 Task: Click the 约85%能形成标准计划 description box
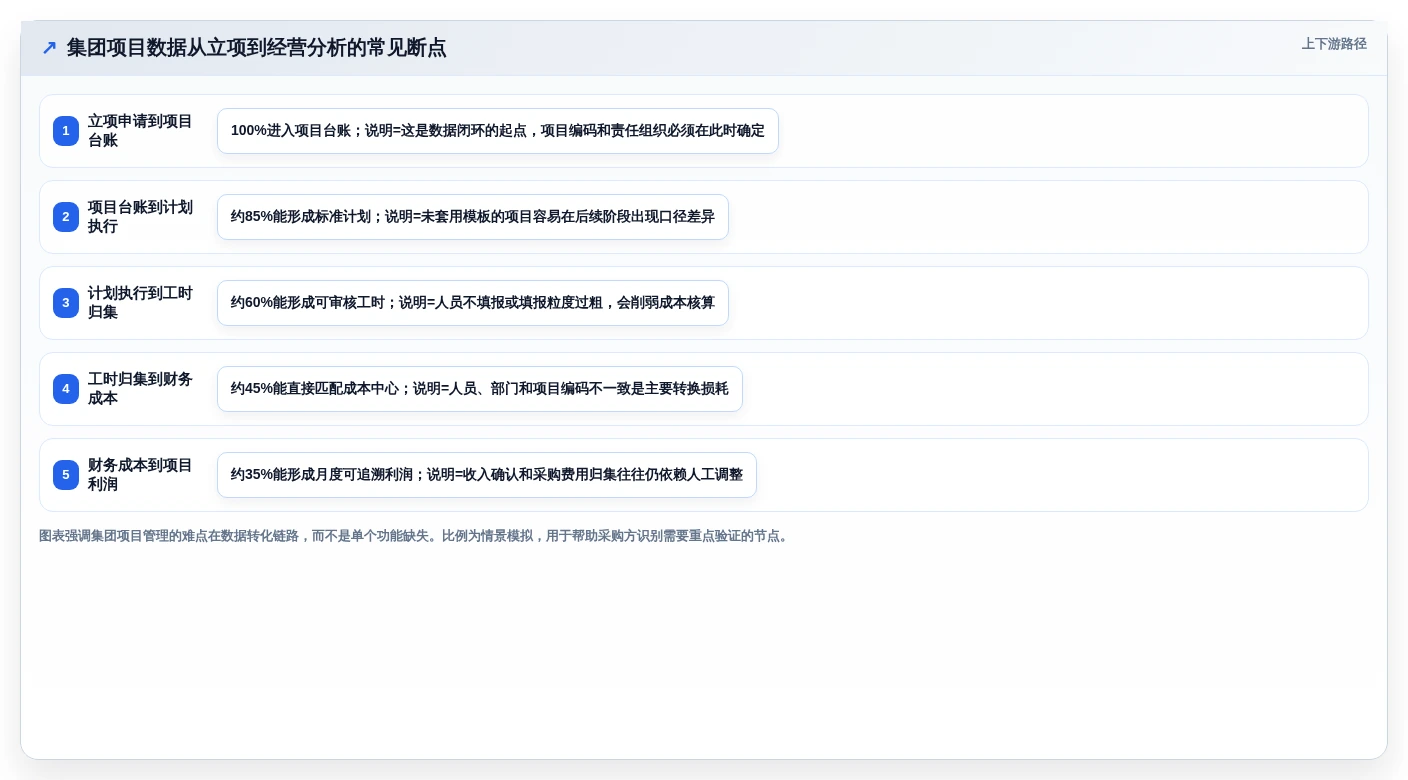tap(473, 217)
